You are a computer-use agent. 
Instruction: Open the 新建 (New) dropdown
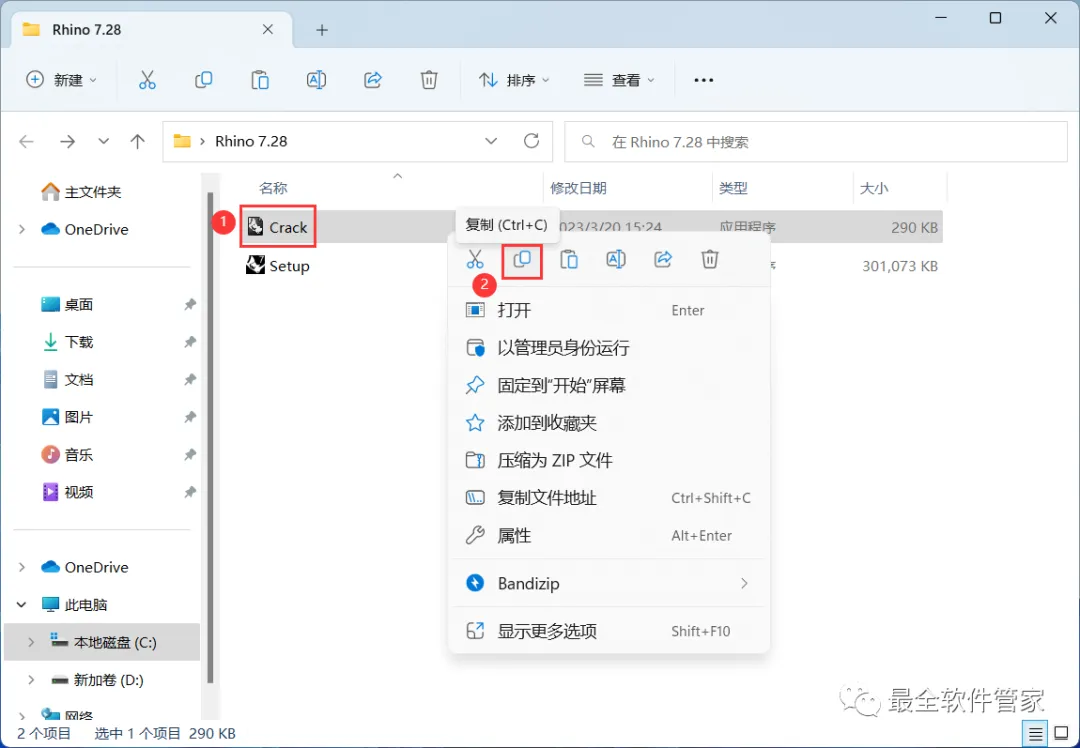(x=61, y=80)
